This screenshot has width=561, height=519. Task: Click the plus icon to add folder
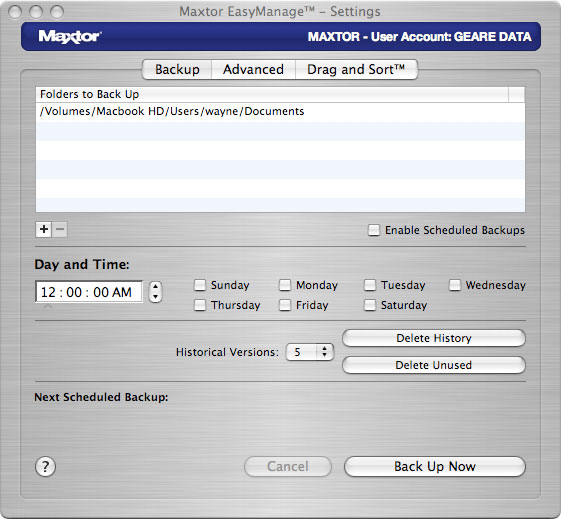[x=44, y=229]
